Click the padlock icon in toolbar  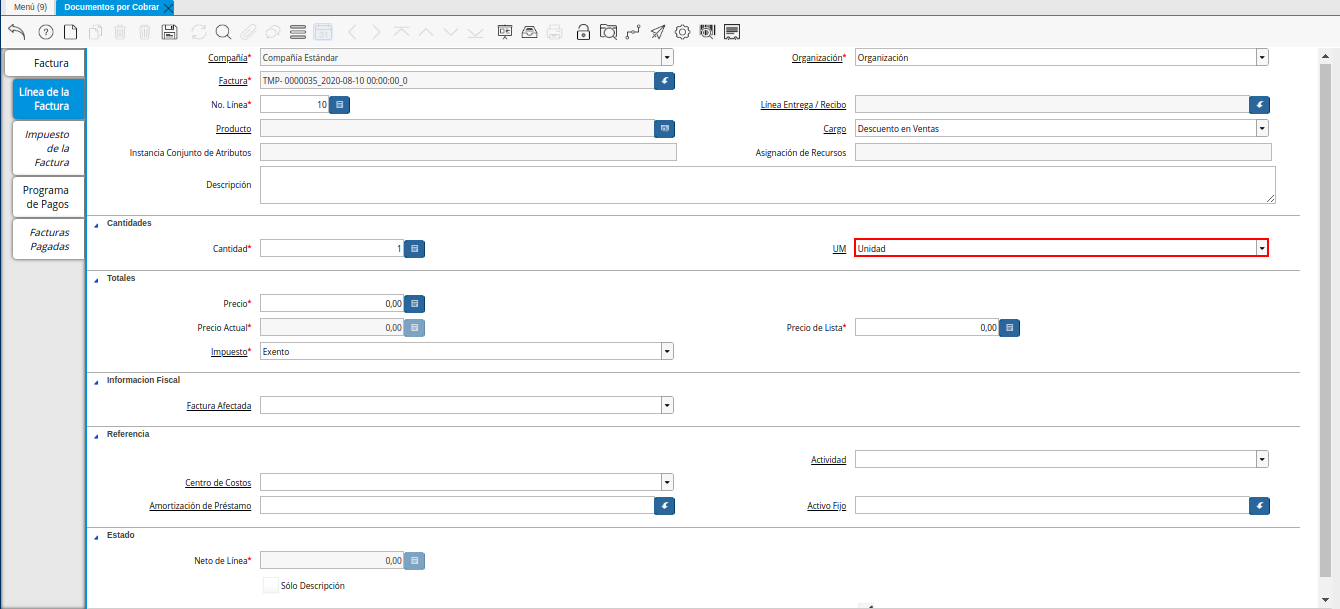tap(583, 32)
